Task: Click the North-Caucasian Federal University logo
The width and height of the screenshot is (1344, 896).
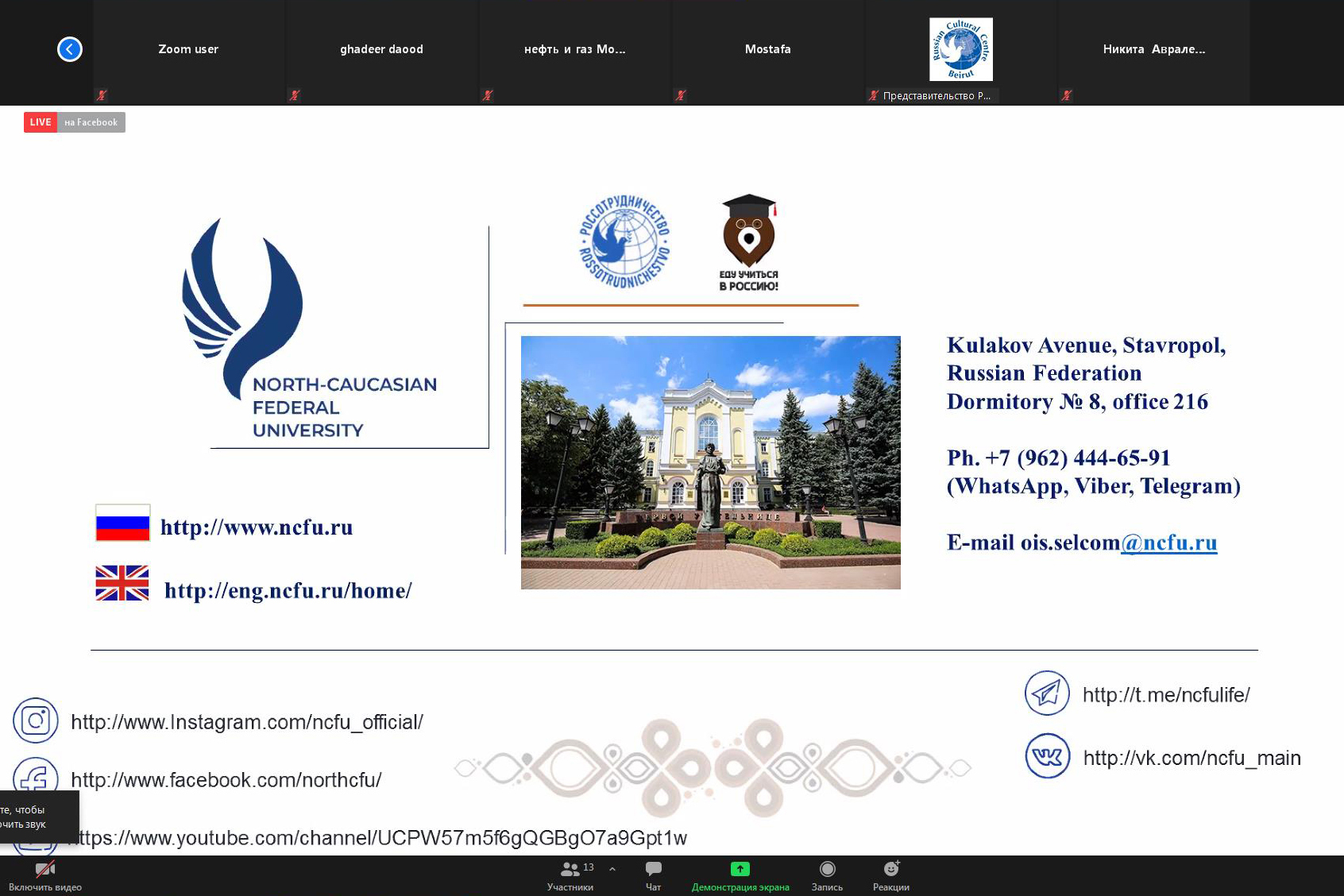Action: [310, 328]
